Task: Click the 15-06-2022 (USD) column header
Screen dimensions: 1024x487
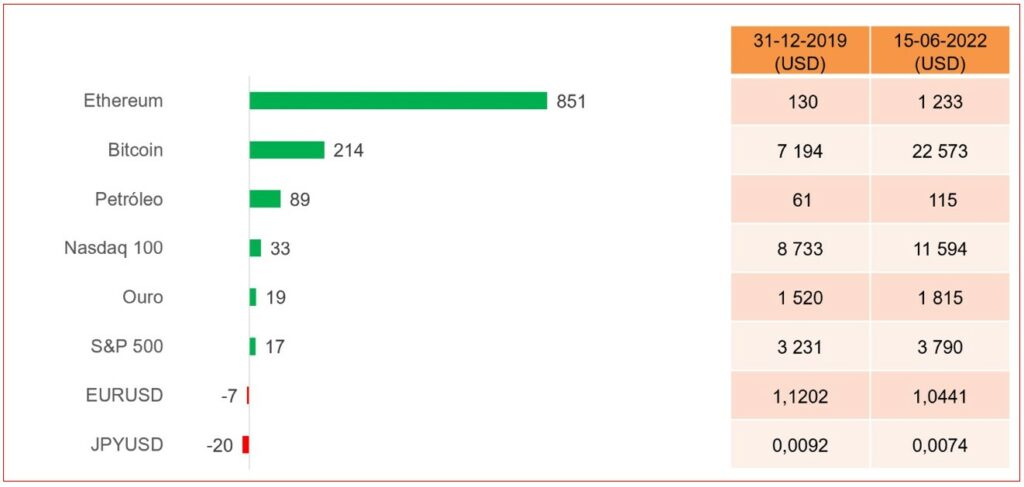Action: 939,51
